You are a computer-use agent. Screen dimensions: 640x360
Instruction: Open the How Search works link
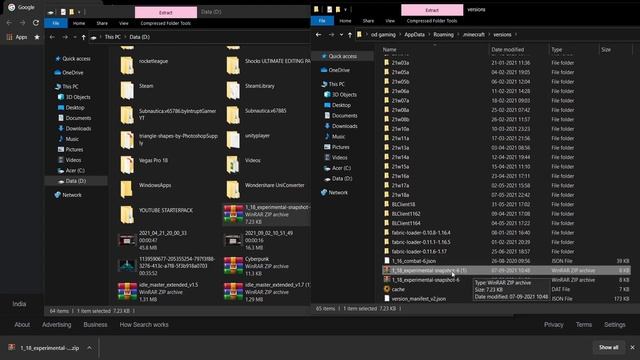144,325
